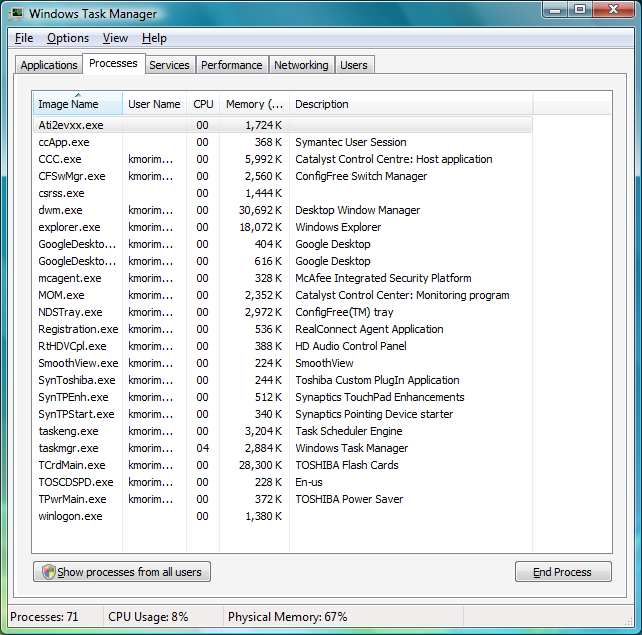Viewport: 642px width, 635px height.
Task: Click TOSHIBA Flash Cards description
Action: pyautogui.click(x=347, y=465)
